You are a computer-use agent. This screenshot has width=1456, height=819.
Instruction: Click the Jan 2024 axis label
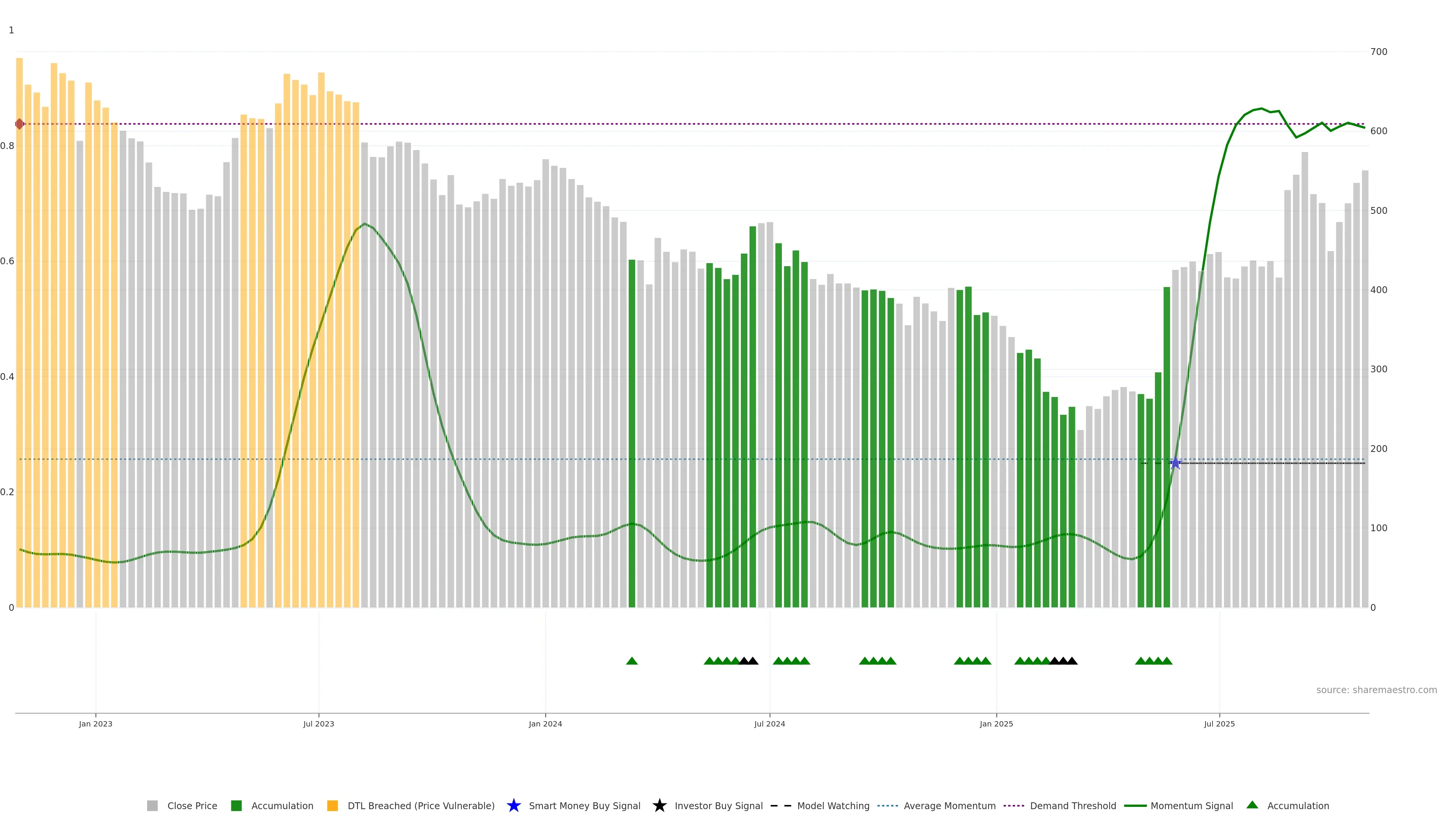click(x=545, y=724)
